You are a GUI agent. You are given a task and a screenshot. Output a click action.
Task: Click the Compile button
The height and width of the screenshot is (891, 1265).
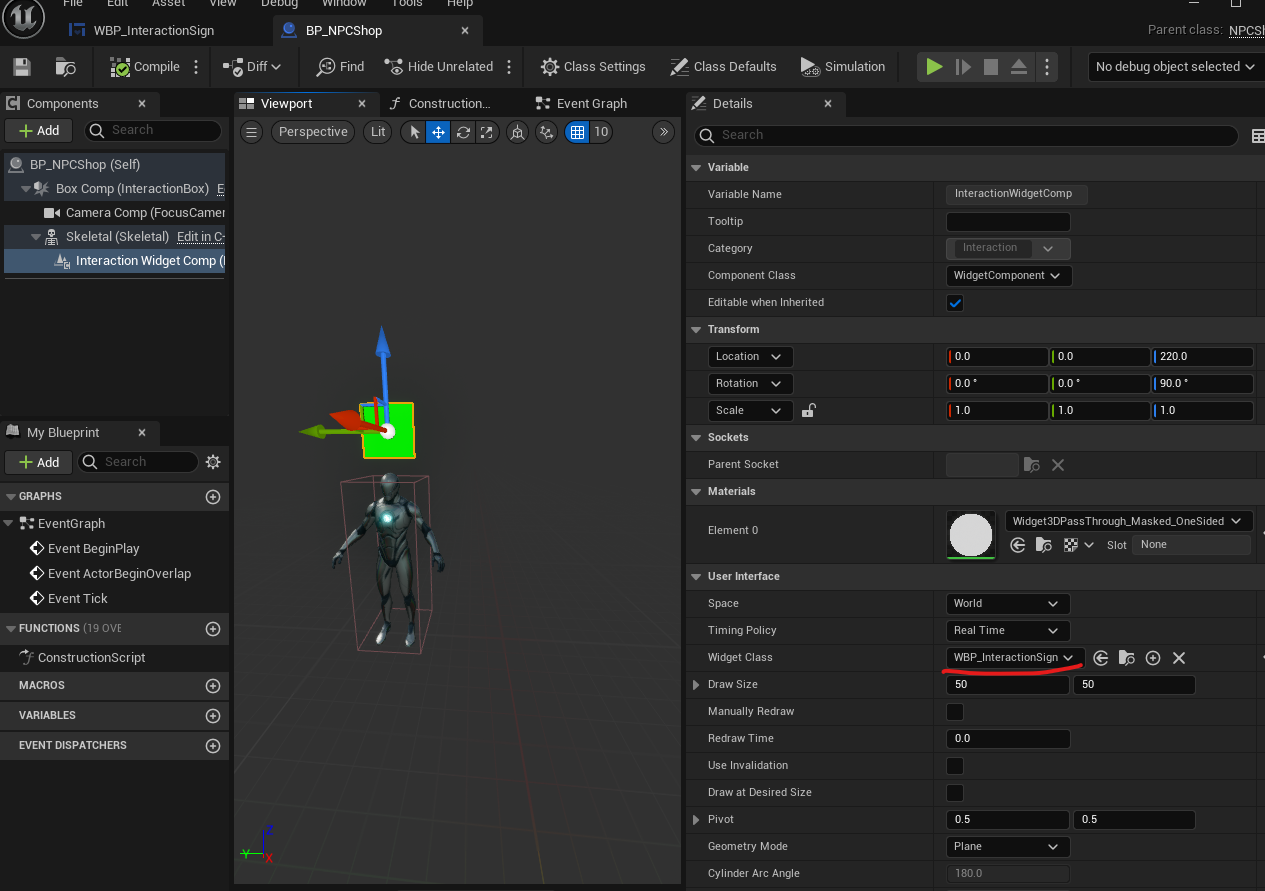[145, 67]
